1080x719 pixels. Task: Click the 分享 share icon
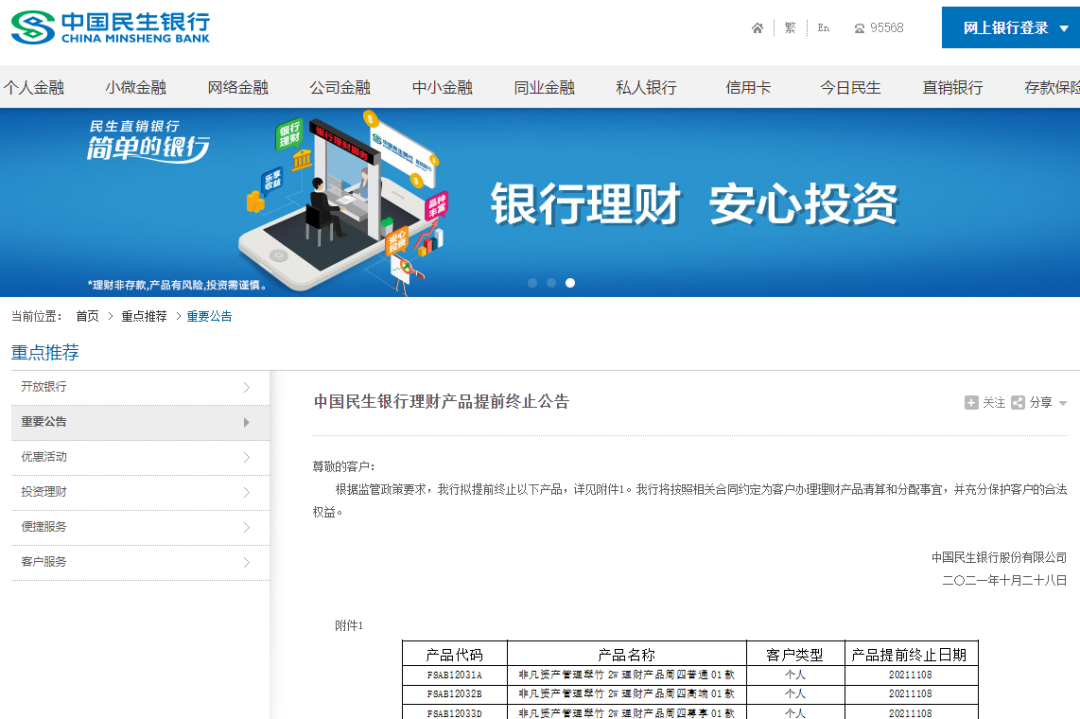pyautogui.click(x=1018, y=403)
